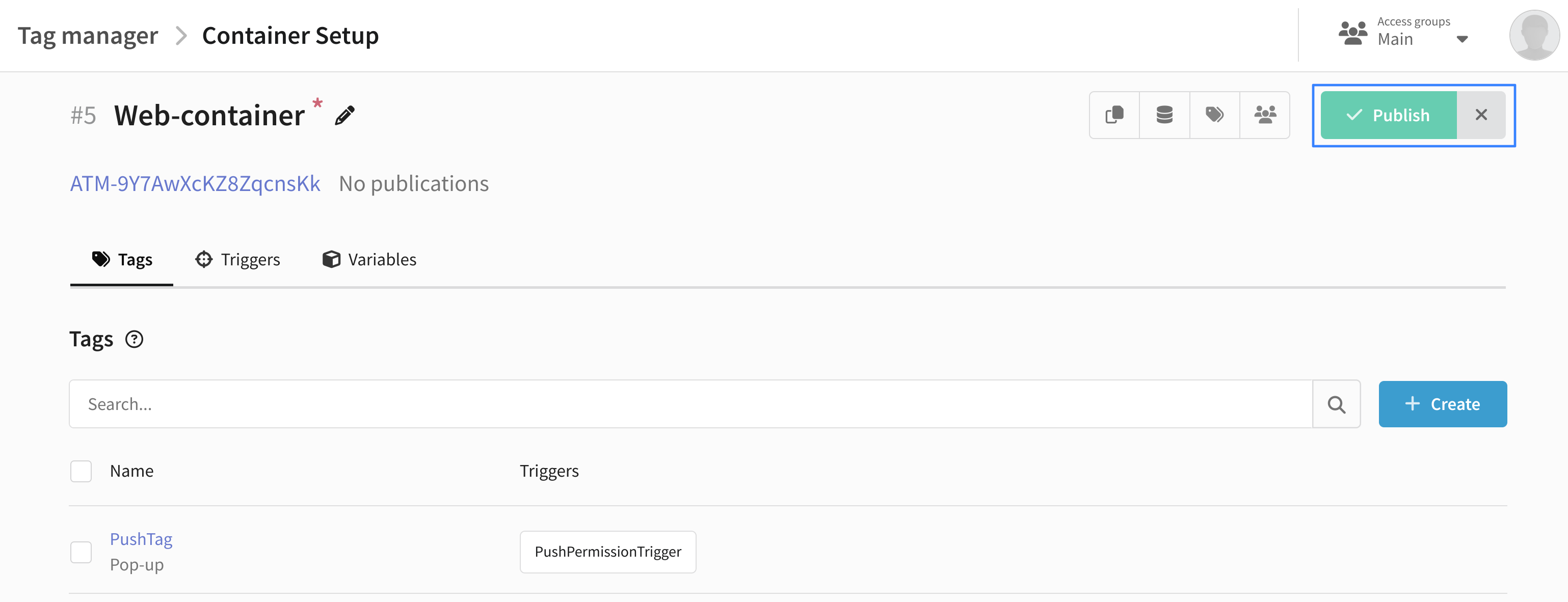The image size is (1568, 602).
Task: Focus the Search tags input field
Action: tap(691, 404)
